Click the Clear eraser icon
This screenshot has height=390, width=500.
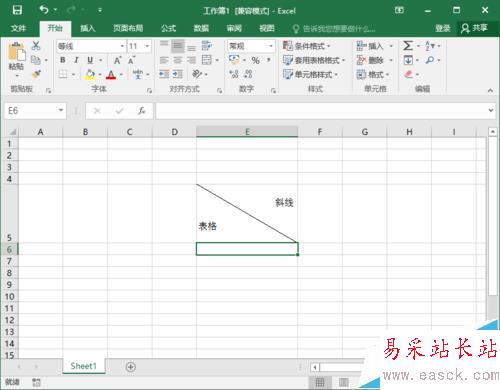coord(408,74)
